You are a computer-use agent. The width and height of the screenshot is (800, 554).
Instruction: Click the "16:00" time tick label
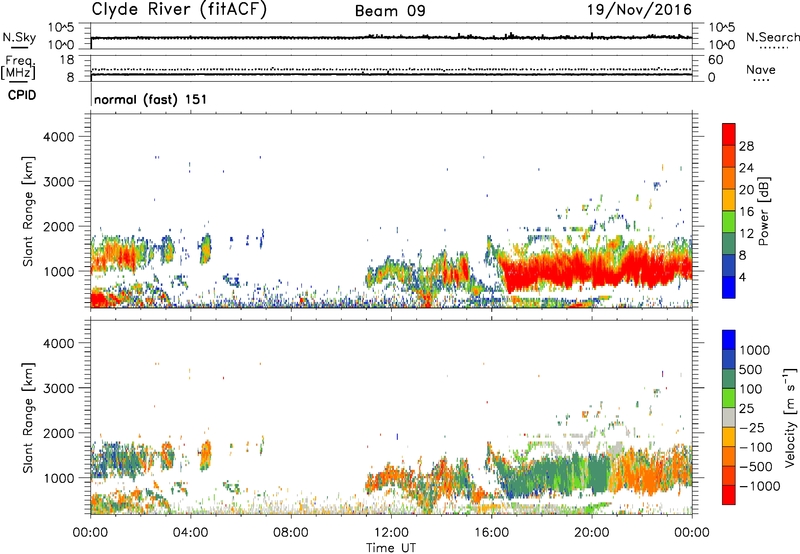click(491, 533)
